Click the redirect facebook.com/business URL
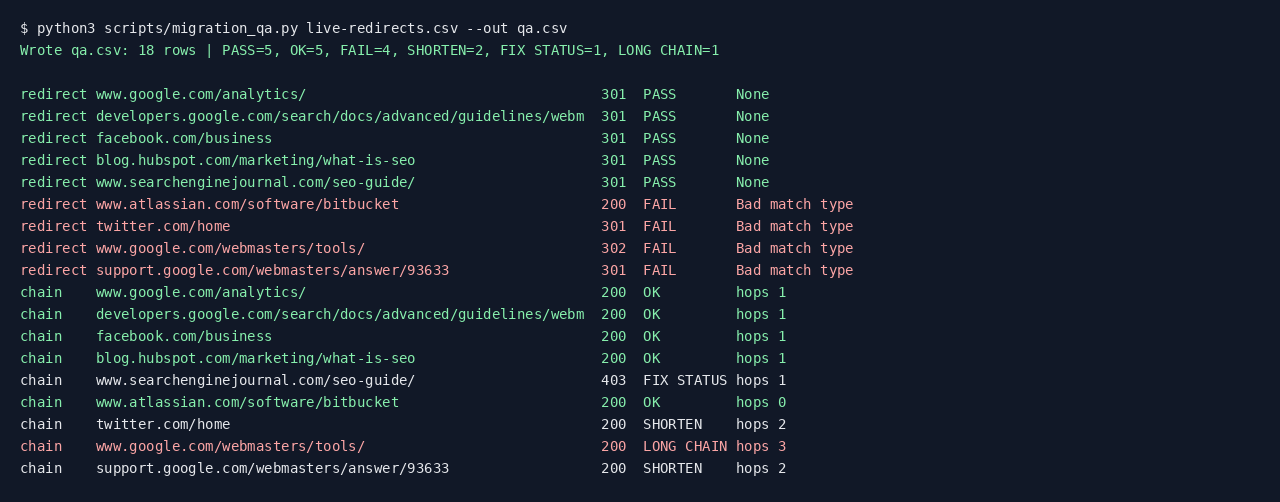The width and height of the screenshot is (1280, 502). [184, 138]
